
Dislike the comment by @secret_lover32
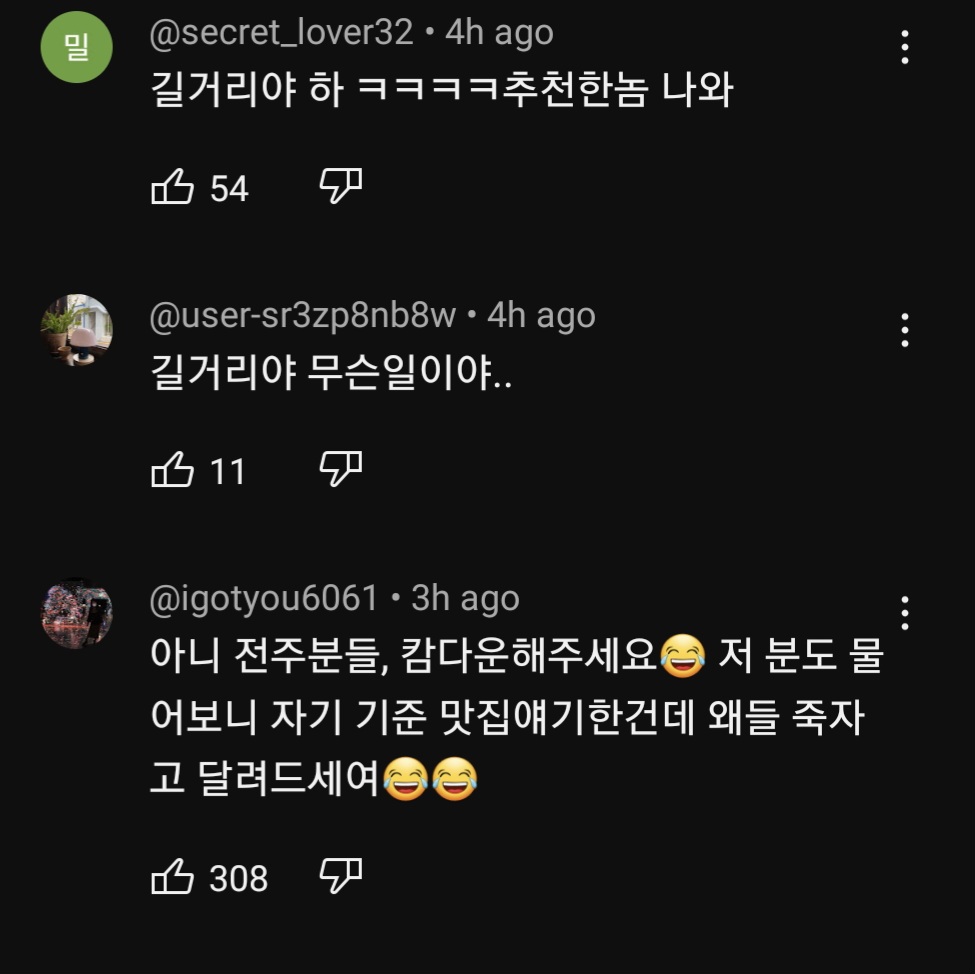341,185
